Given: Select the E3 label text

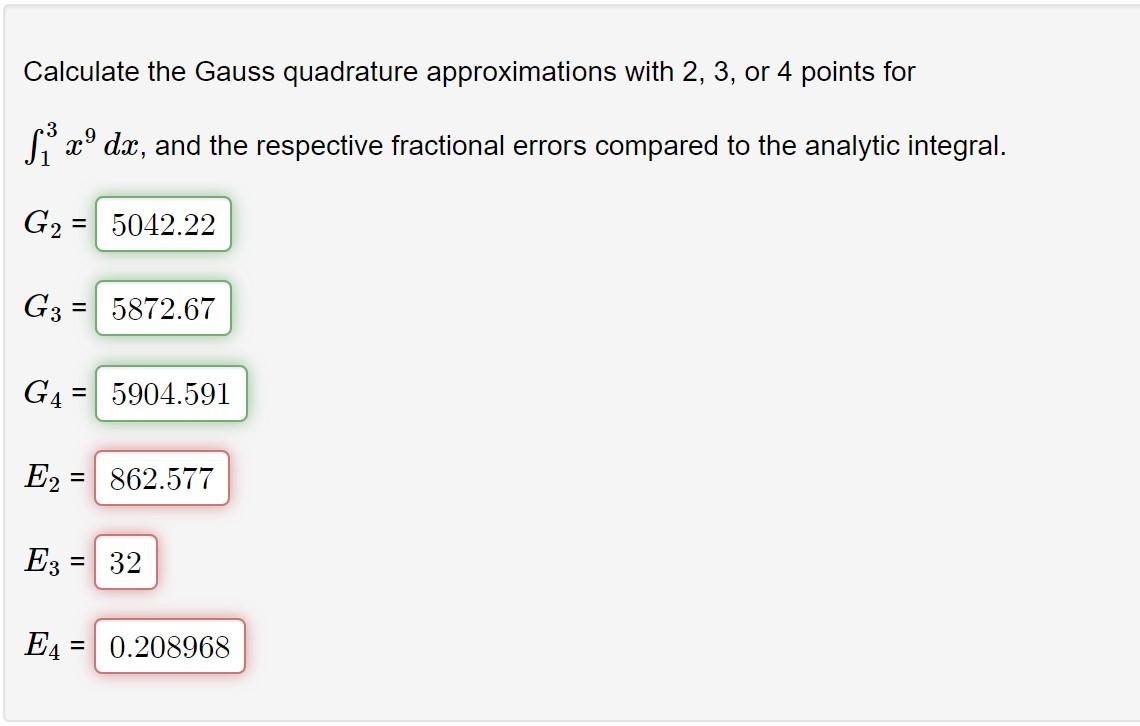Looking at the screenshot, I should click(x=44, y=562).
